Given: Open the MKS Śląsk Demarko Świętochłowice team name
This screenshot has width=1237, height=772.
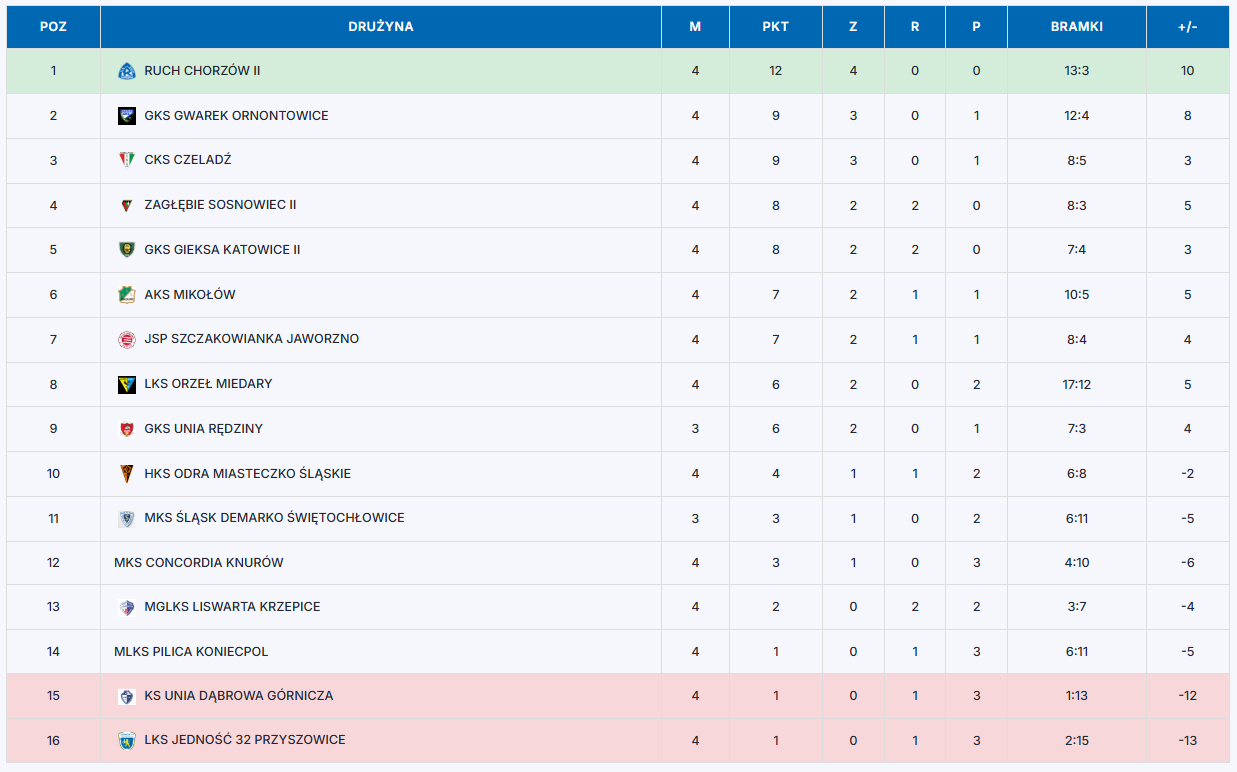Looking at the screenshot, I should click(x=274, y=518).
